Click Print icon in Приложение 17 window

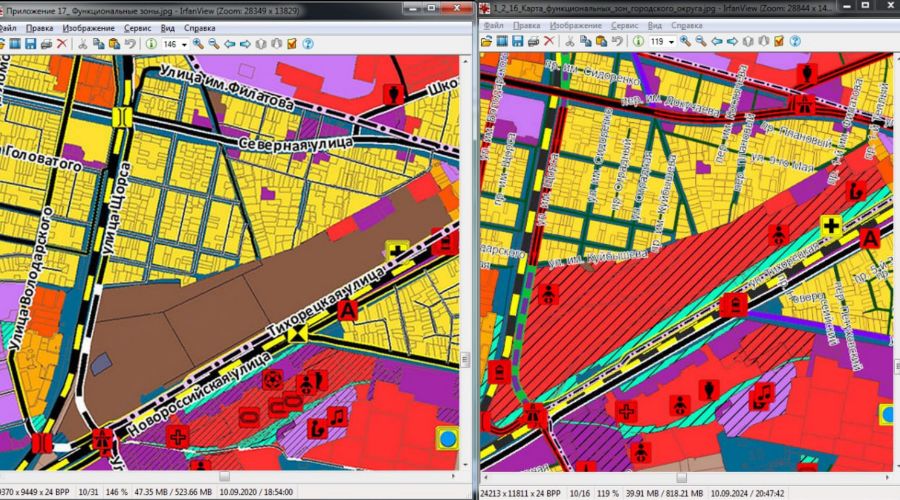(x=46, y=44)
